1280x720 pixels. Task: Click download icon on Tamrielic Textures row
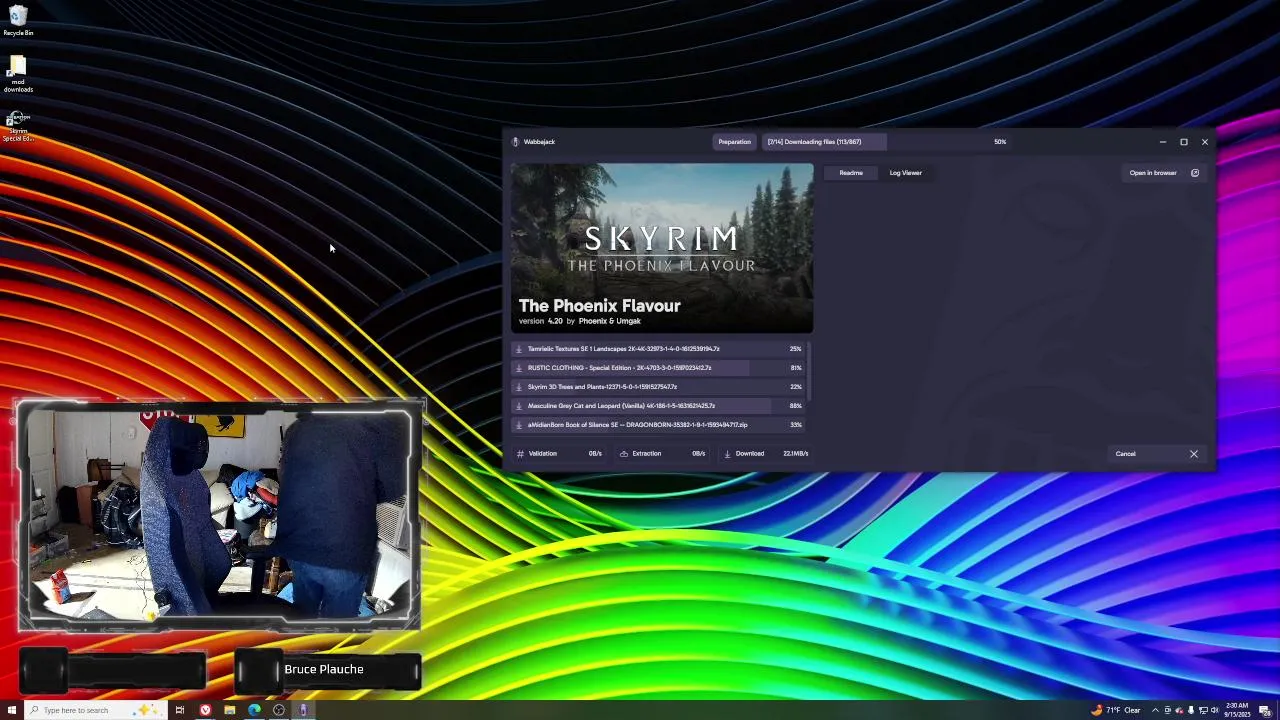518,349
